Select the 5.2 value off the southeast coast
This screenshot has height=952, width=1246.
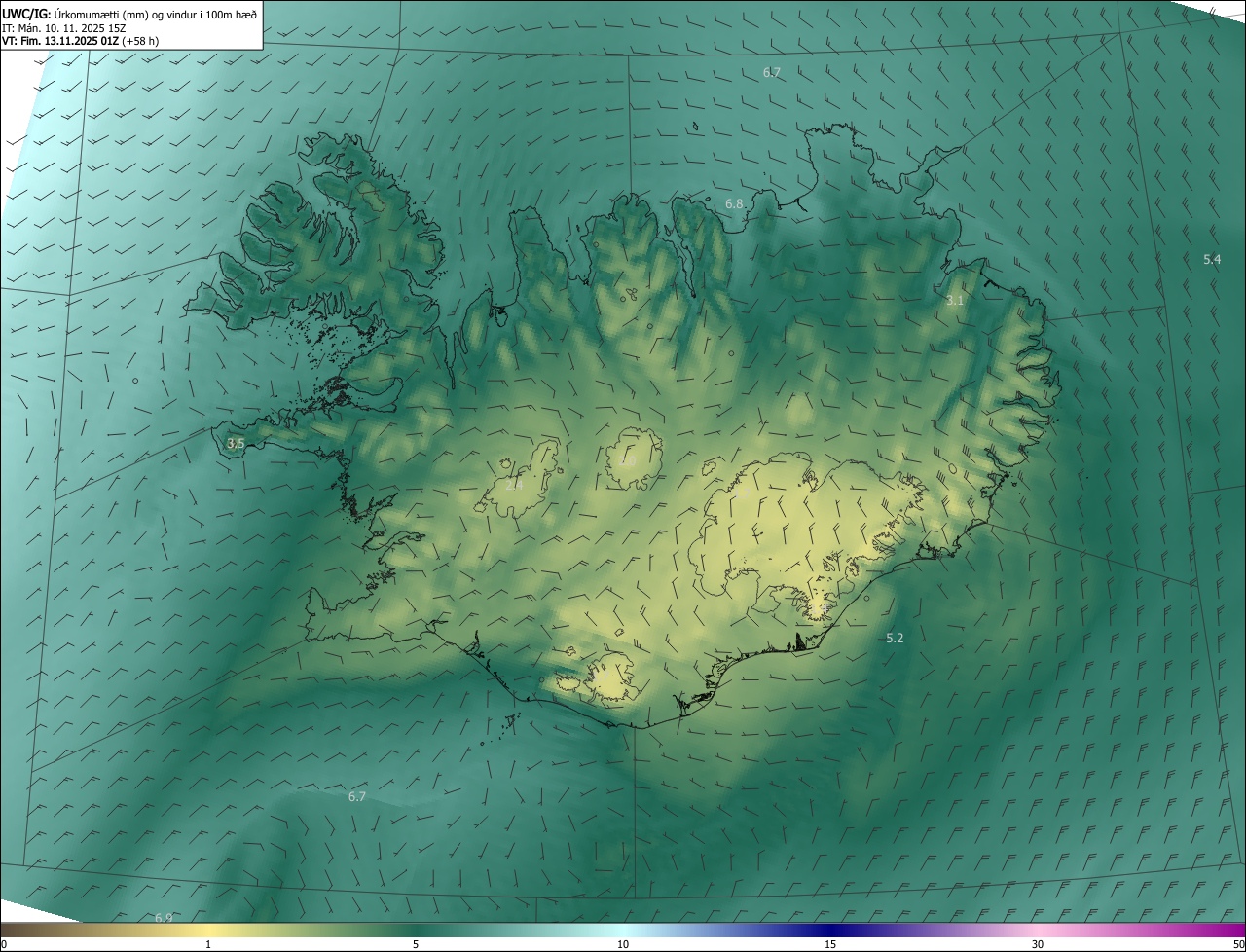(895, 639)
